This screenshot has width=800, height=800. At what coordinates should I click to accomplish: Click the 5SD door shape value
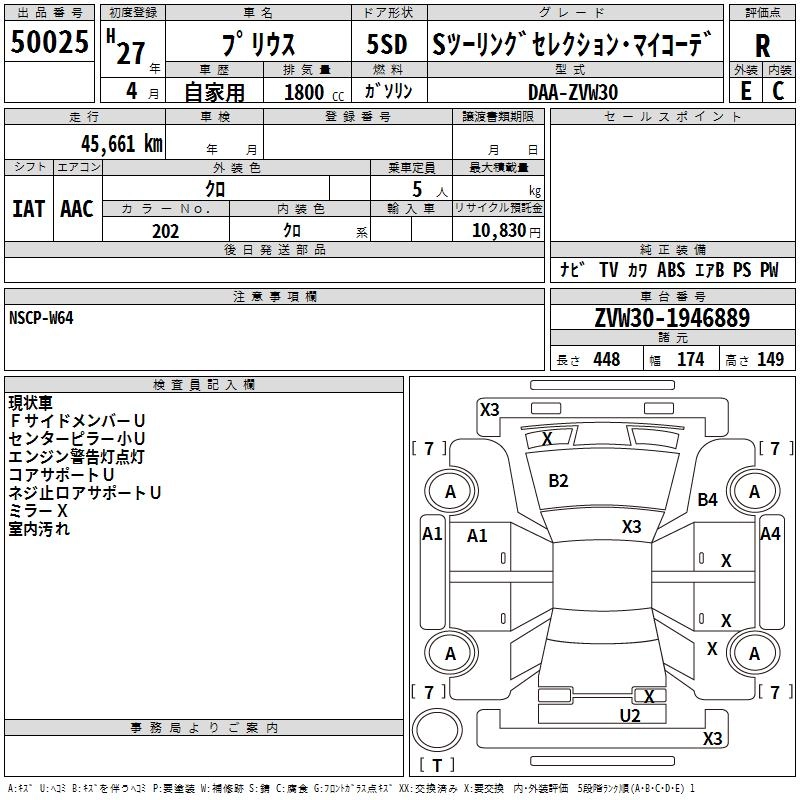pos(386,44)
